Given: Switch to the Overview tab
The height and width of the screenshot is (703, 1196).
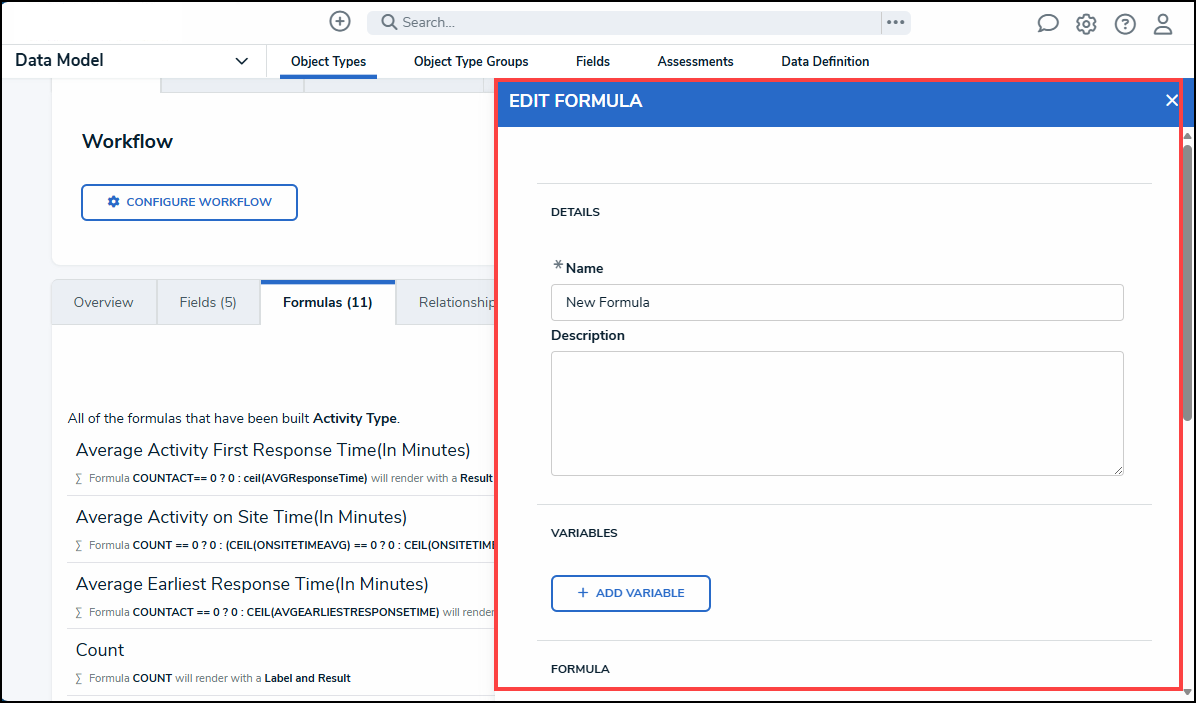Looking at the screenshot, I should 103,302.
